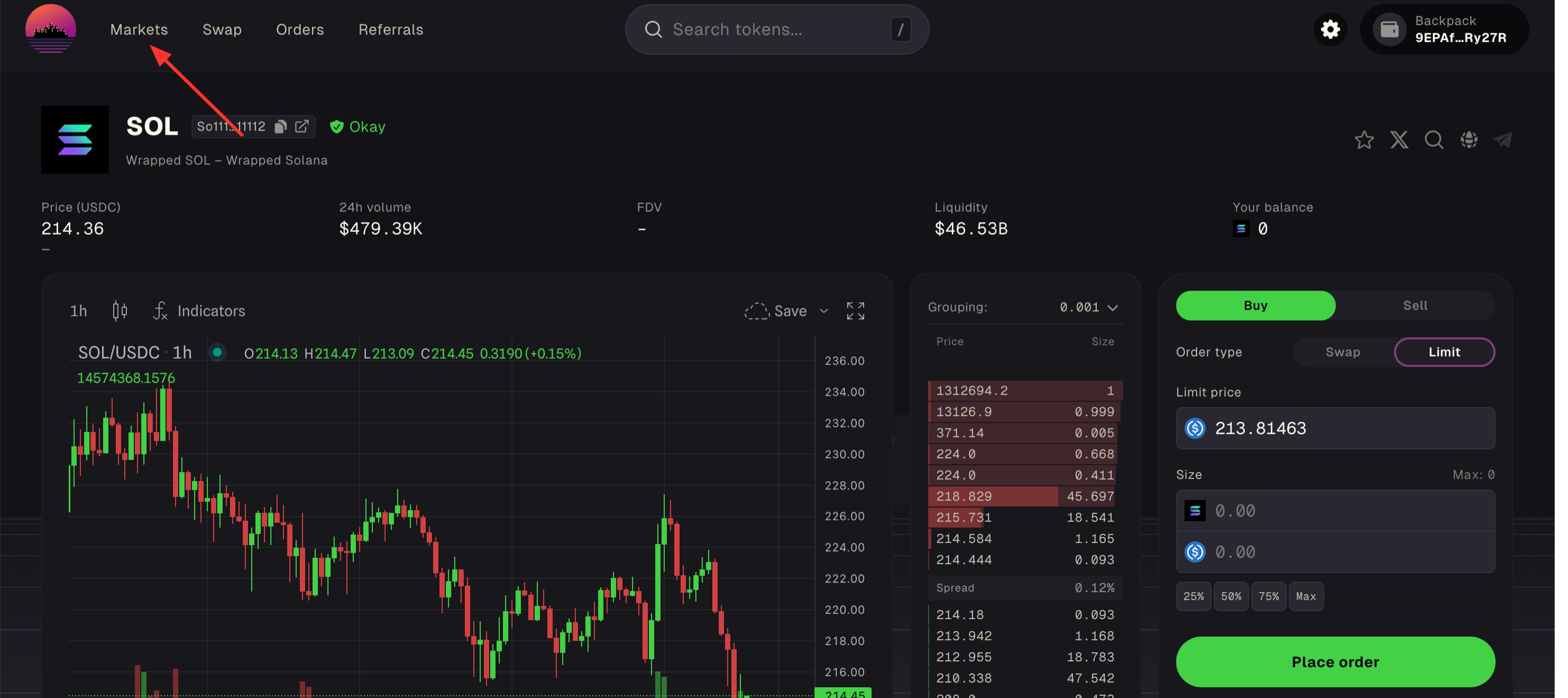Open the Markets page

[140, 29]
